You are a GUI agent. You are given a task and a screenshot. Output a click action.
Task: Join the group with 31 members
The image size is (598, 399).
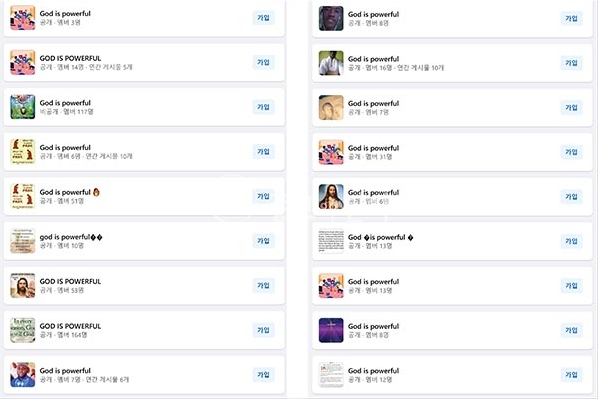pos(571,152)
